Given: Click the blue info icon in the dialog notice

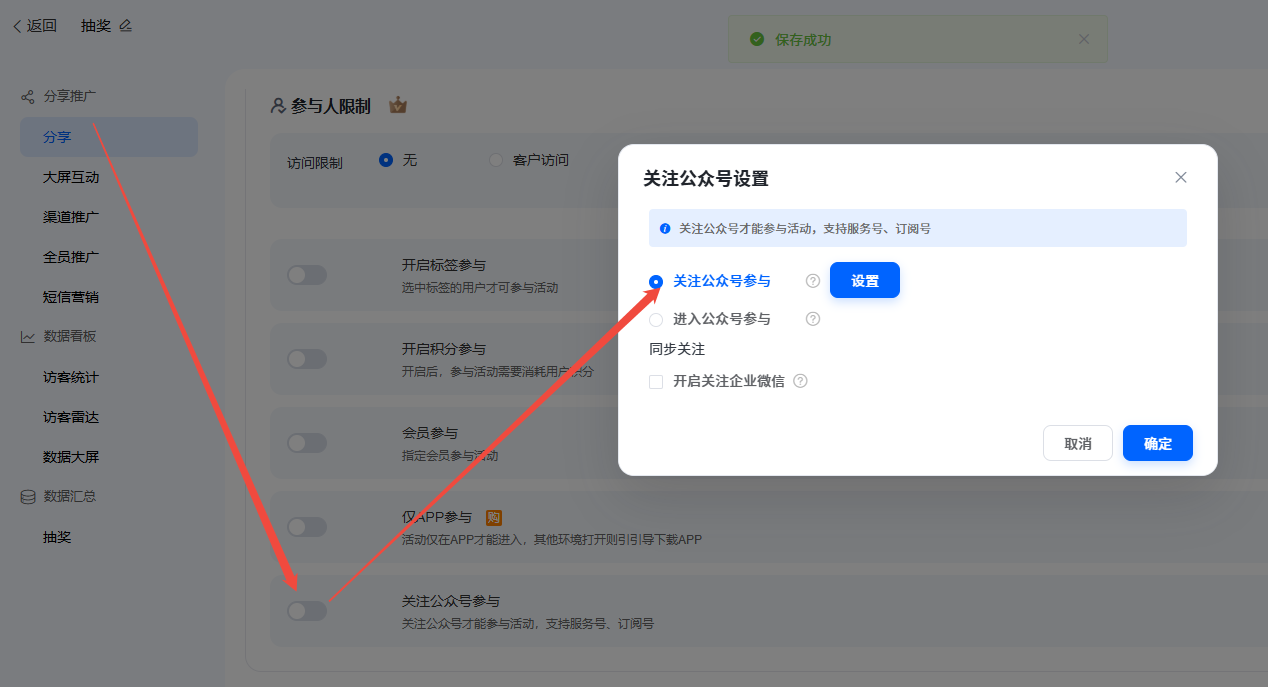Looking at the screenshot, I should (665, 229).
